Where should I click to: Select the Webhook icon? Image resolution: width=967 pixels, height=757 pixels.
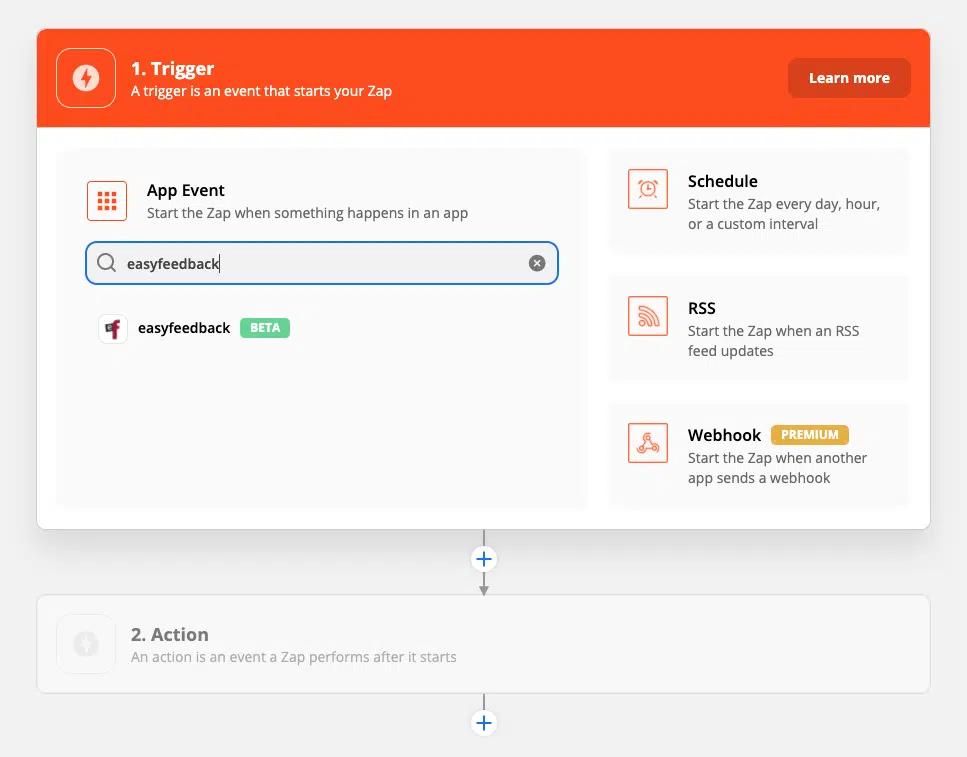point(648,443)
